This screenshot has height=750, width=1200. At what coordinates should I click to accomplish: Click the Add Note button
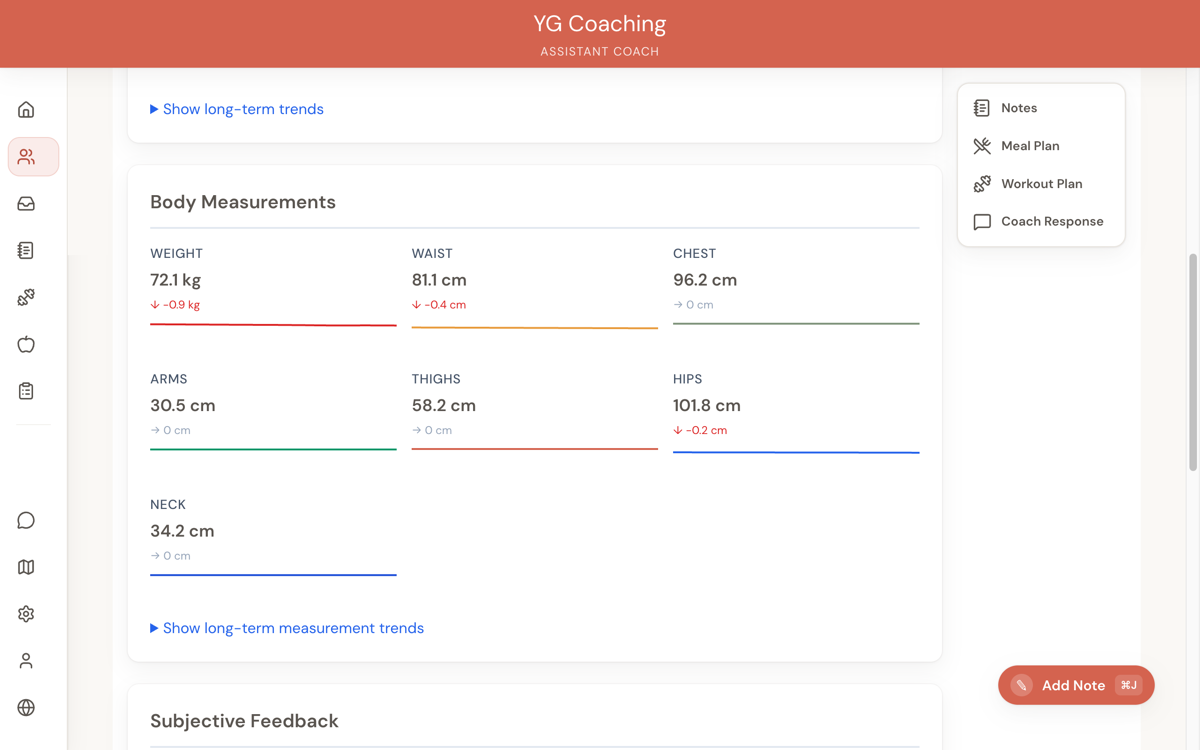point(1075,685)
